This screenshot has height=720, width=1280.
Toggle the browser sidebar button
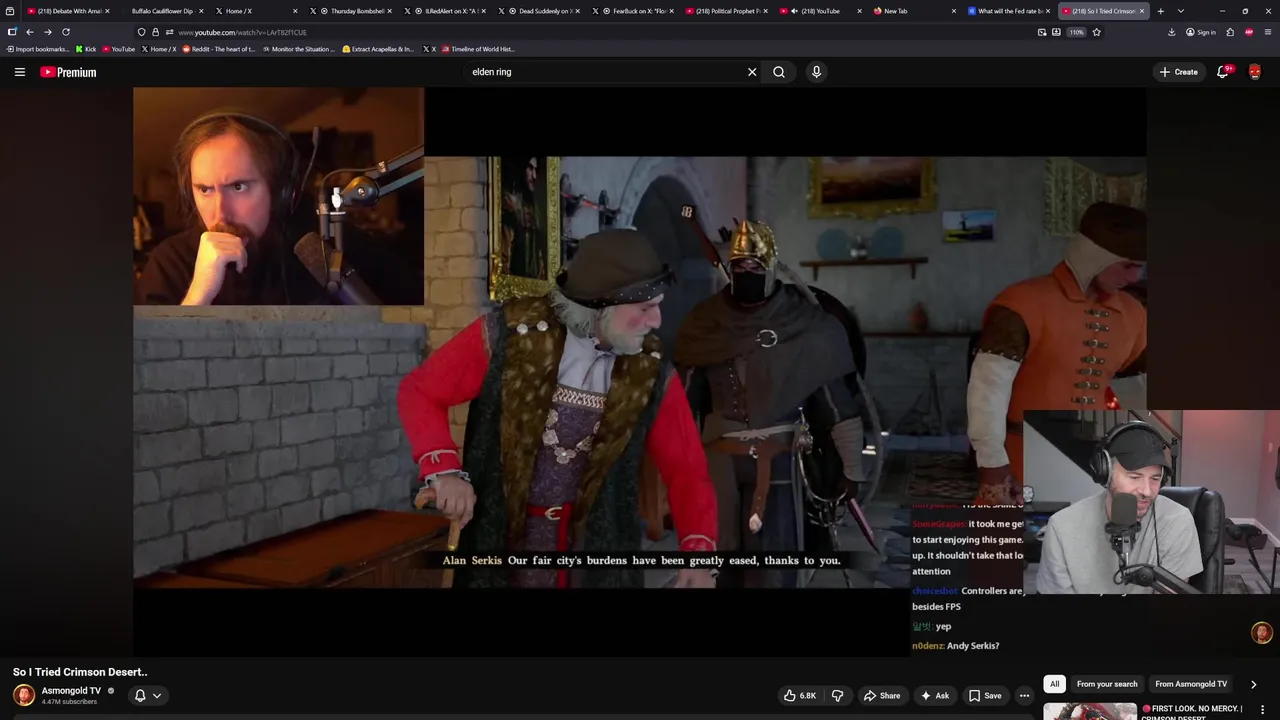tap(11, 32)
